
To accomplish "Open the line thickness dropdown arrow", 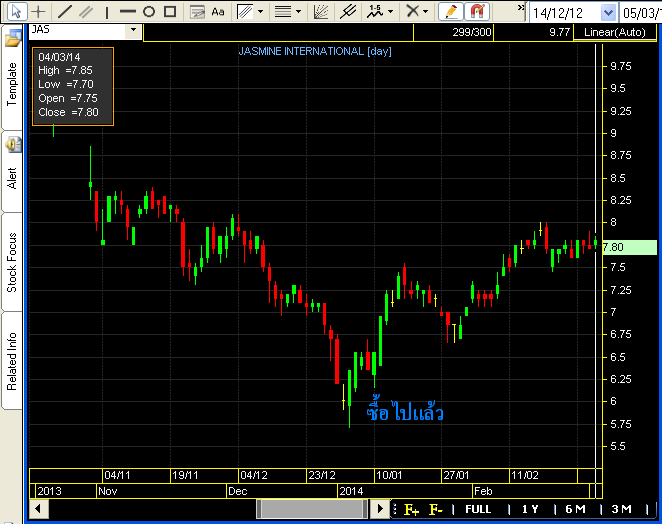I will [298, 12].
